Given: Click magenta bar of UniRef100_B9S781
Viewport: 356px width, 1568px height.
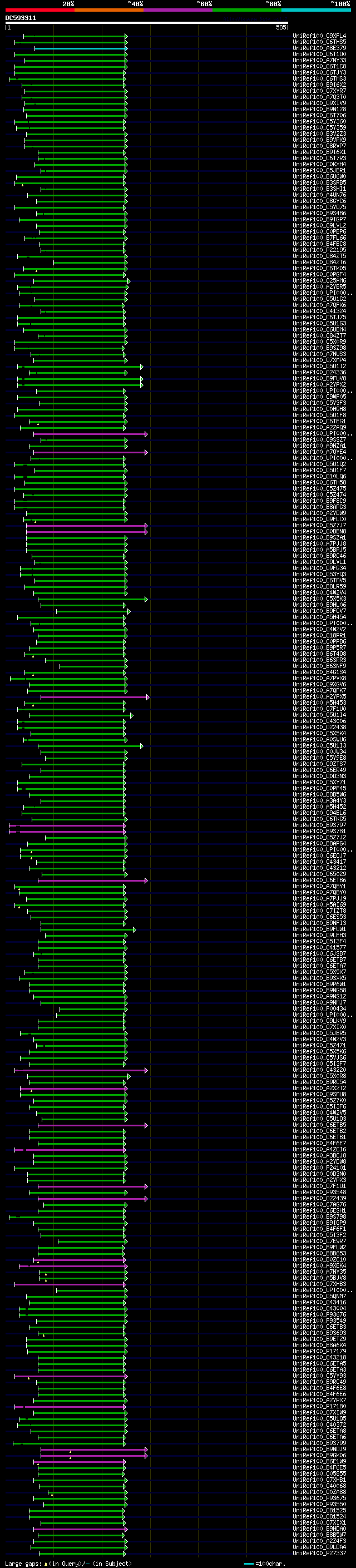Looking at the screenshot, I should [x=67, y=832].
